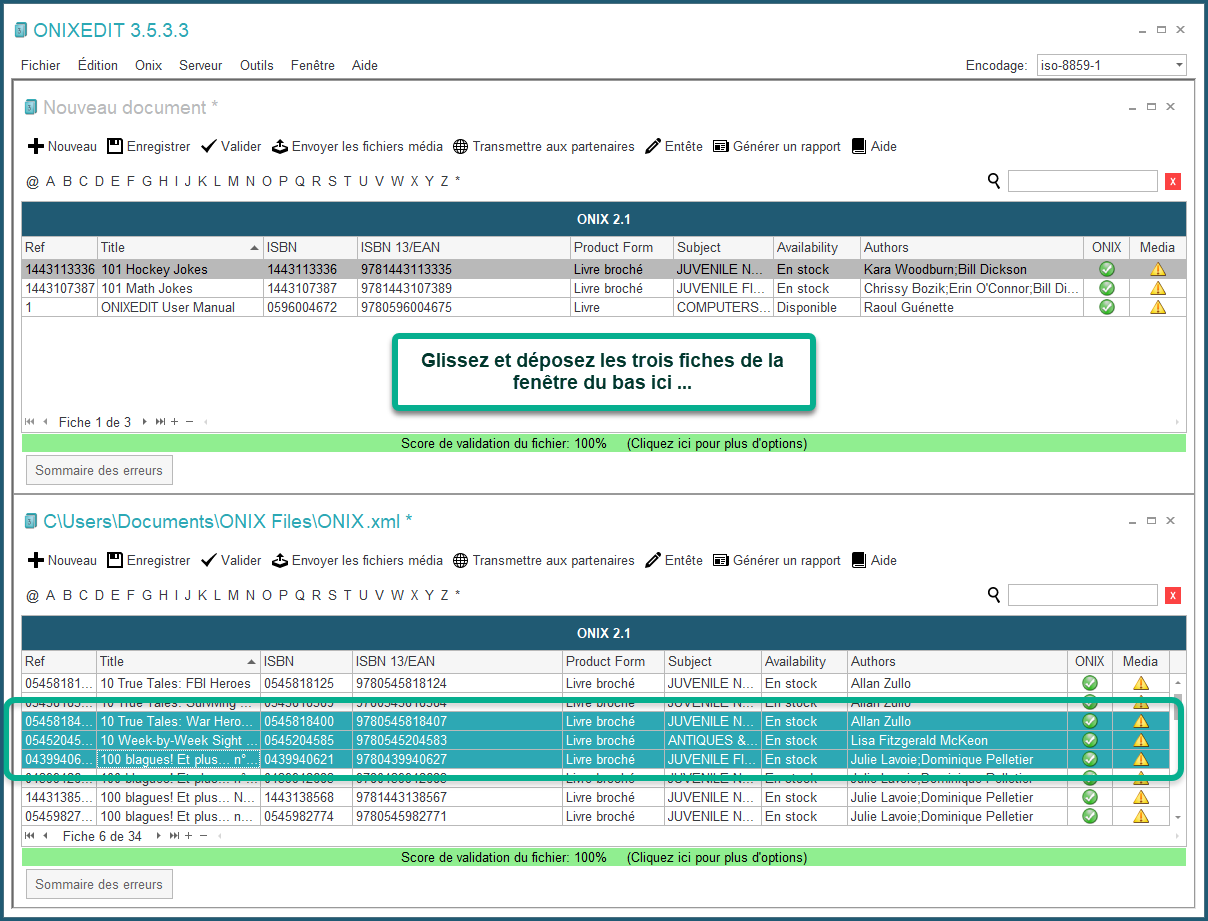Open the Encodage iso-8859-1 dropdown

tap(1112, 66)
